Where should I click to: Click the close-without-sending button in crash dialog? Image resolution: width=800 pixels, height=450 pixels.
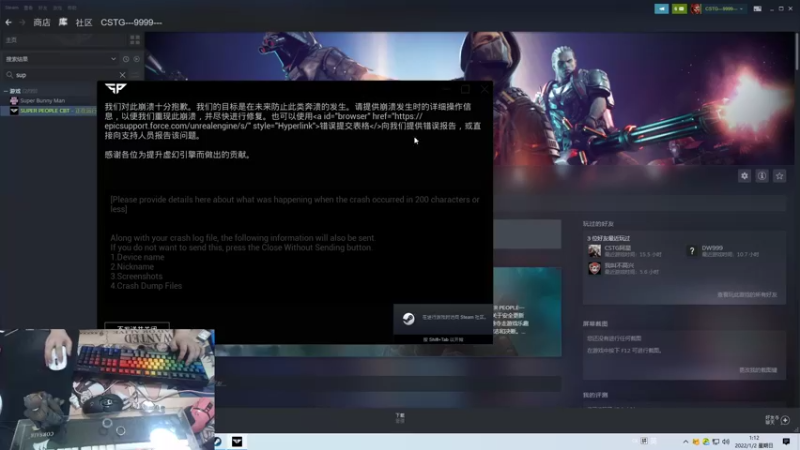point(137,327)
